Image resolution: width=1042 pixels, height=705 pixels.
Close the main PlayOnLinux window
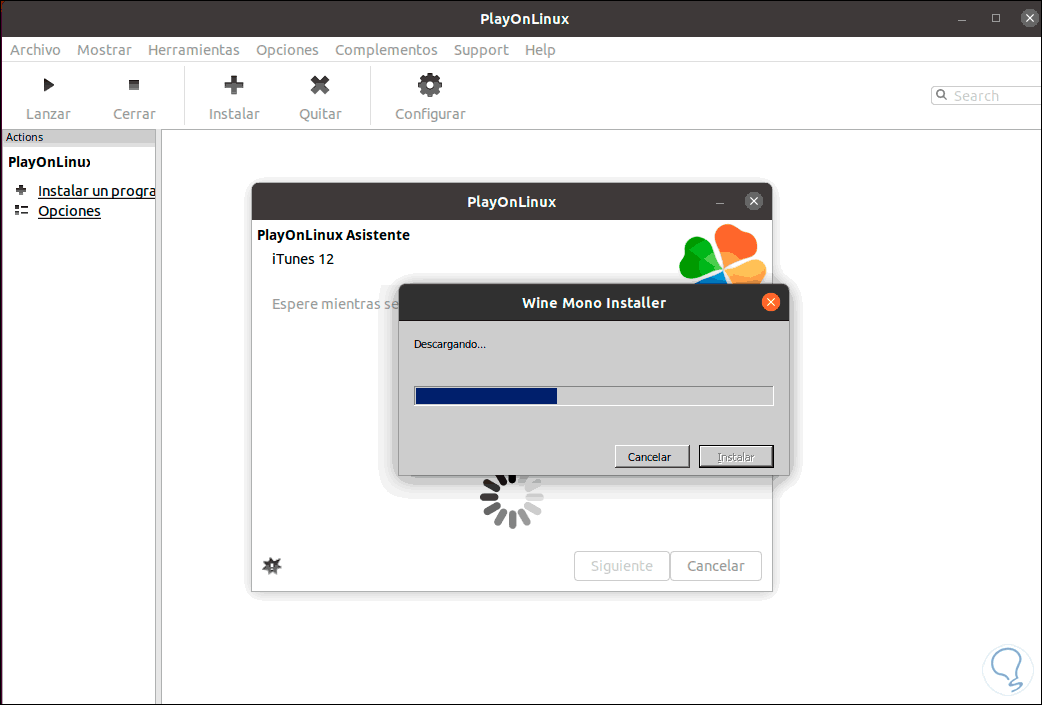(x=1030, y=18)
